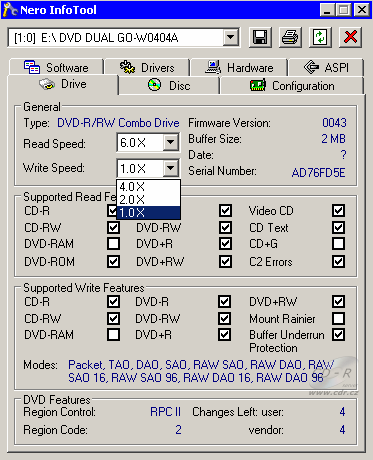Toggle DVD-RAM write feature checkbox
The width and height of the screenshot is (373, 460).
click(113, 334)
